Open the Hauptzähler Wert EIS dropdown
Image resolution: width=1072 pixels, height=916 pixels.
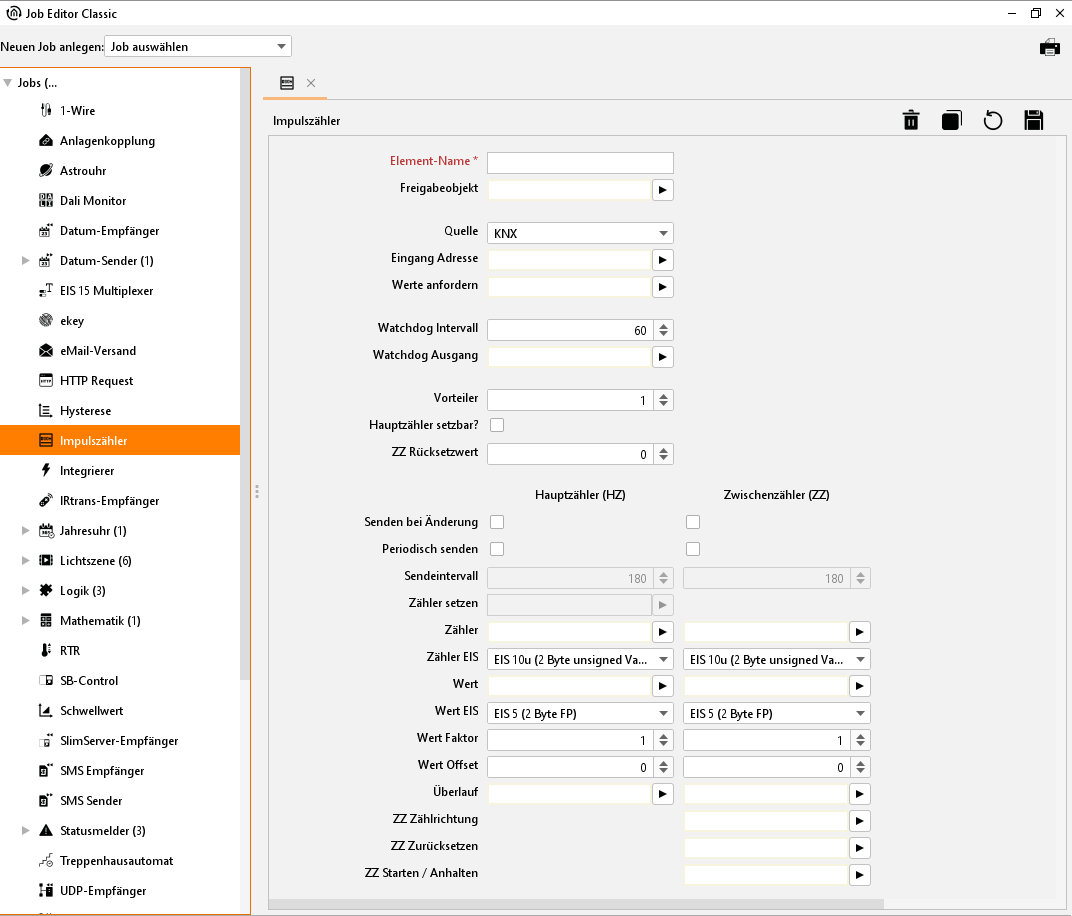click(579, 714)
